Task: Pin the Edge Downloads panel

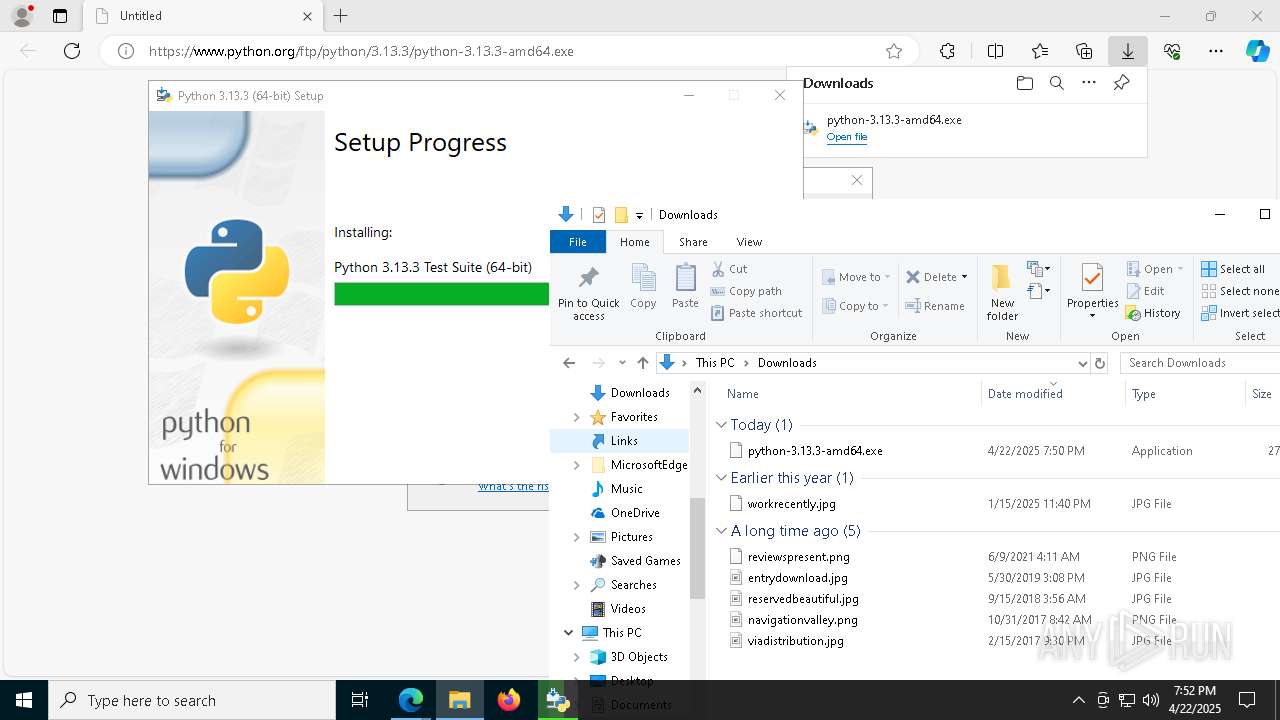Action: [1121, 83]
